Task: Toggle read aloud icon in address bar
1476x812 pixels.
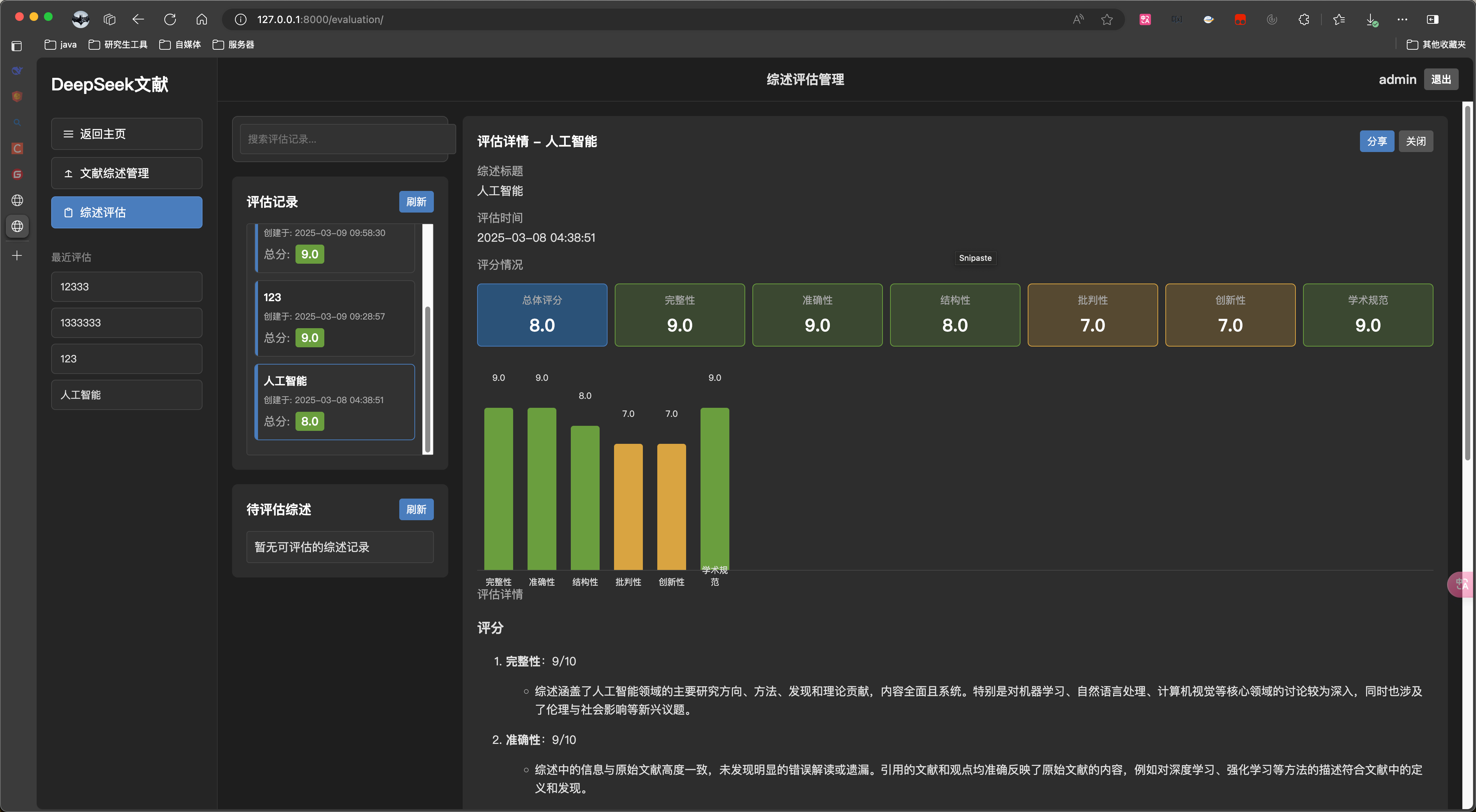Action: click(1078, 19)
